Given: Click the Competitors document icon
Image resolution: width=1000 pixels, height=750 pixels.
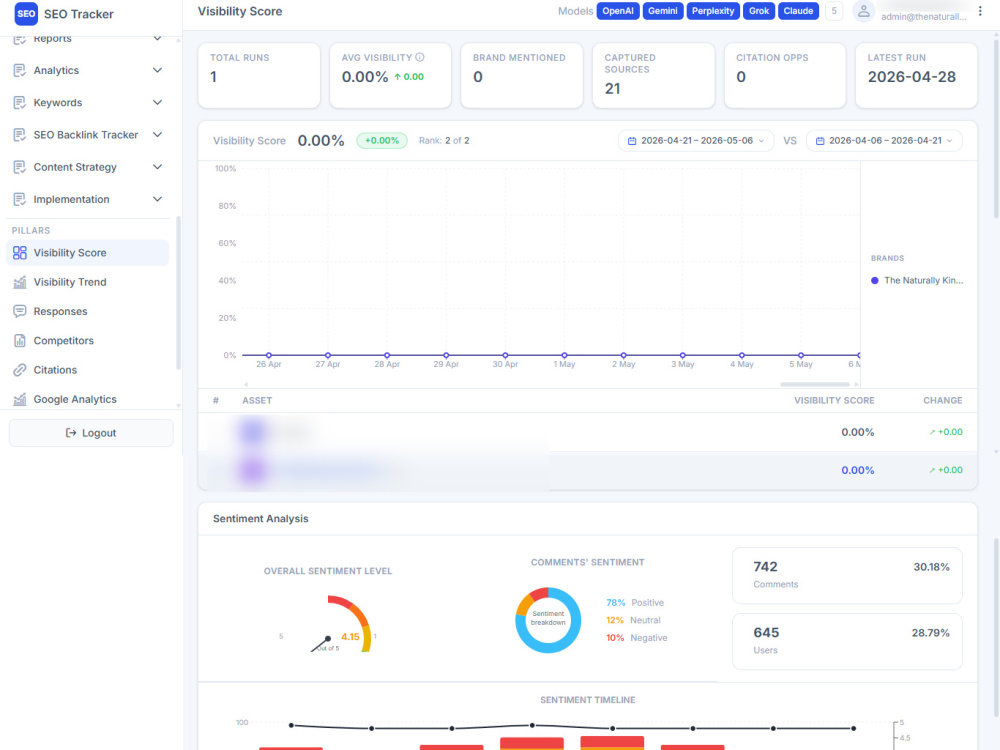Looking at the screenshot, I should click(x=20, y=341).
